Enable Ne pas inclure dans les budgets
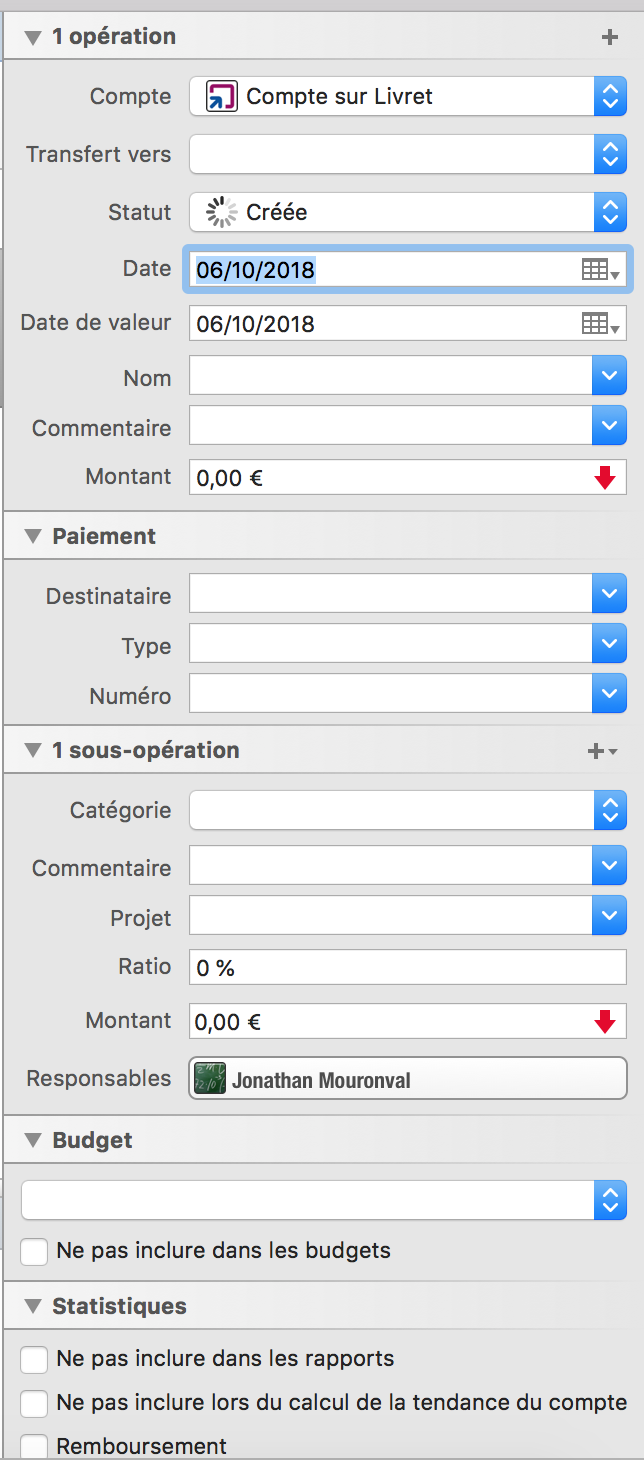 (x=35, y=1251)
